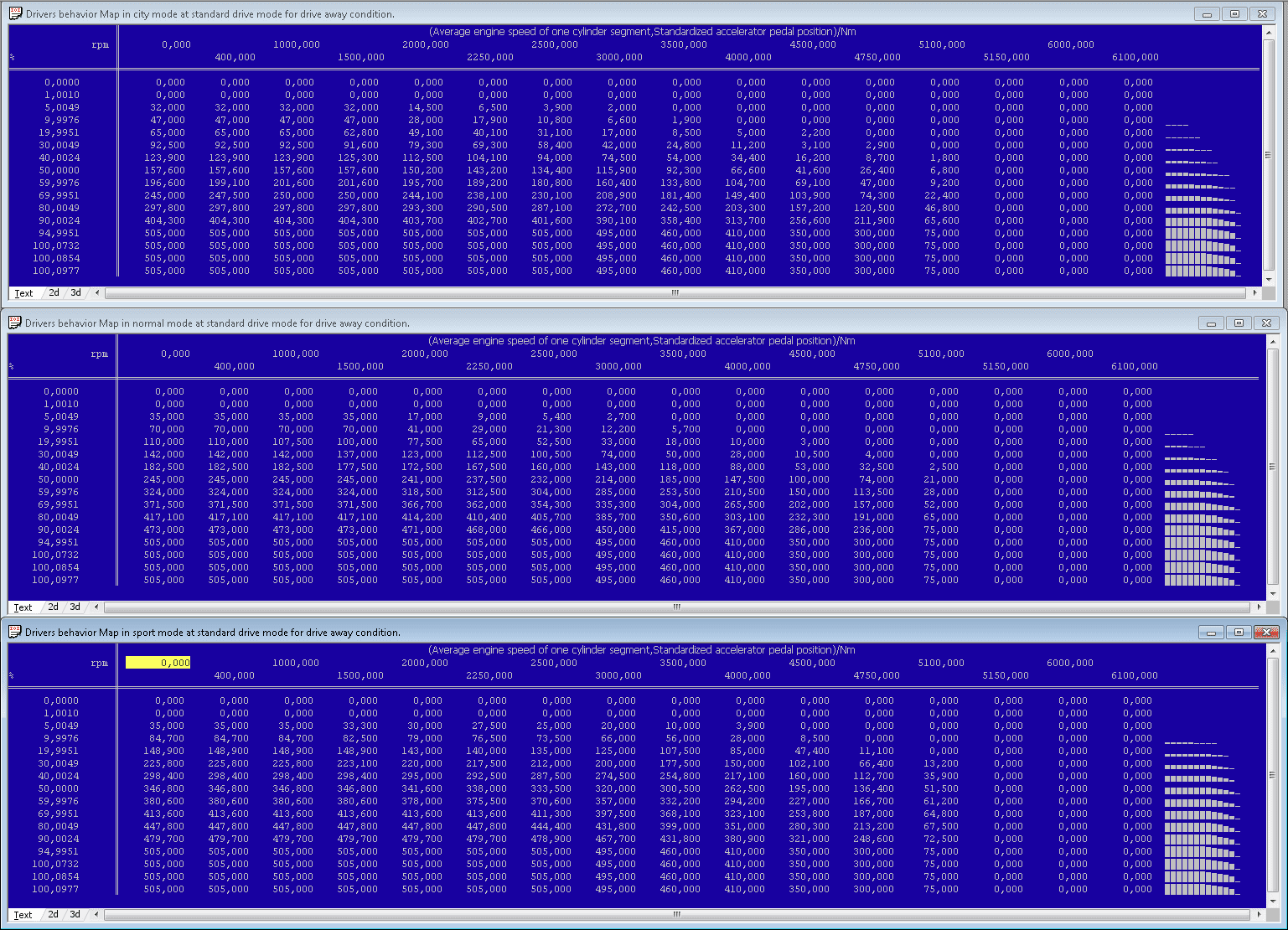The image size is (1288, 930).
Task: Click the horizontal scrollbar thumb in the normal mode window
Action: click(677, 607)
